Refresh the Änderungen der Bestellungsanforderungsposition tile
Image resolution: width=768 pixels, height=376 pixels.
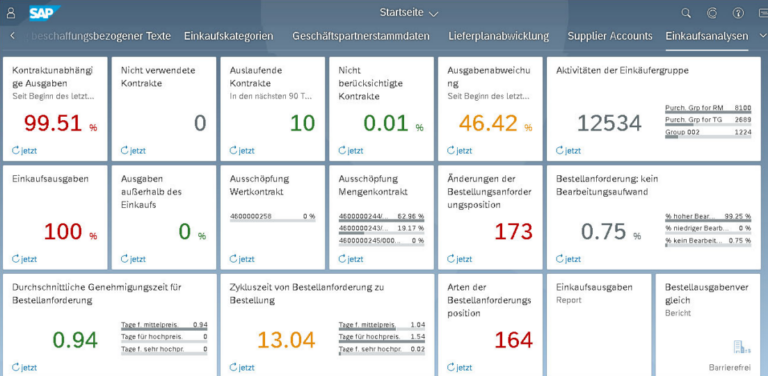click(x=459, y=258)
